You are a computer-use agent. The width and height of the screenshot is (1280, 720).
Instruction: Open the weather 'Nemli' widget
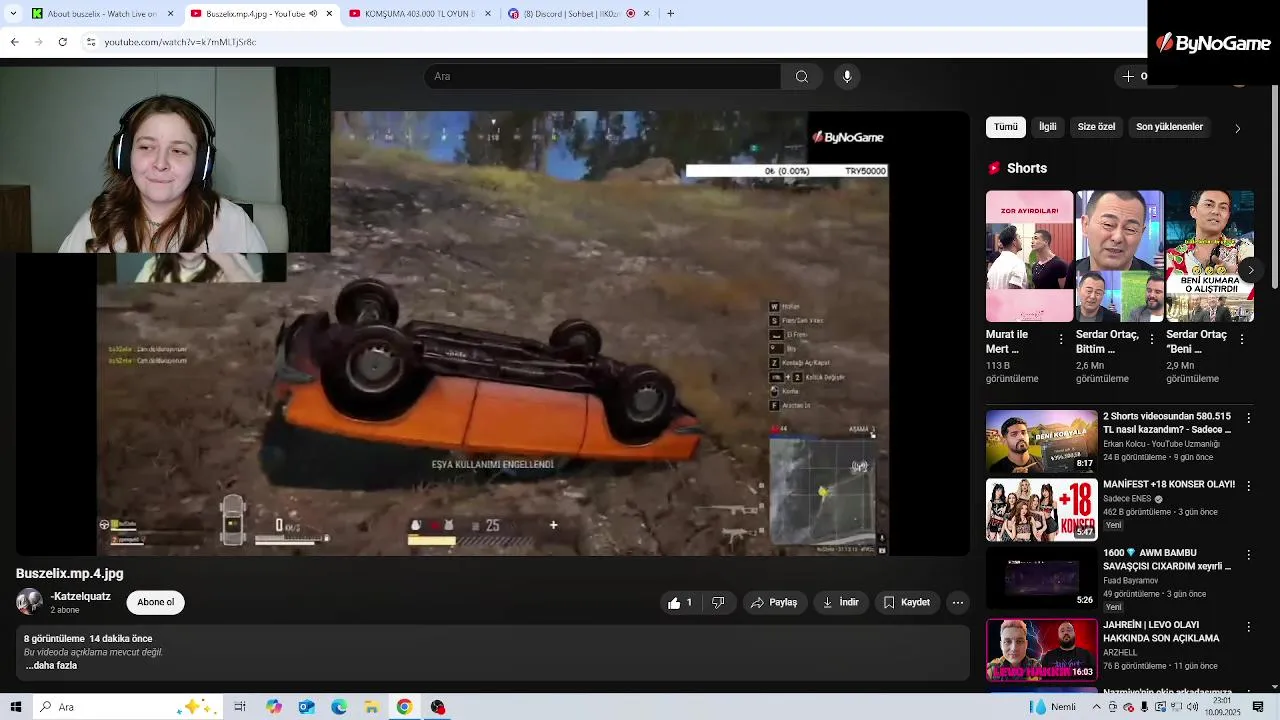coord(1053,707)
